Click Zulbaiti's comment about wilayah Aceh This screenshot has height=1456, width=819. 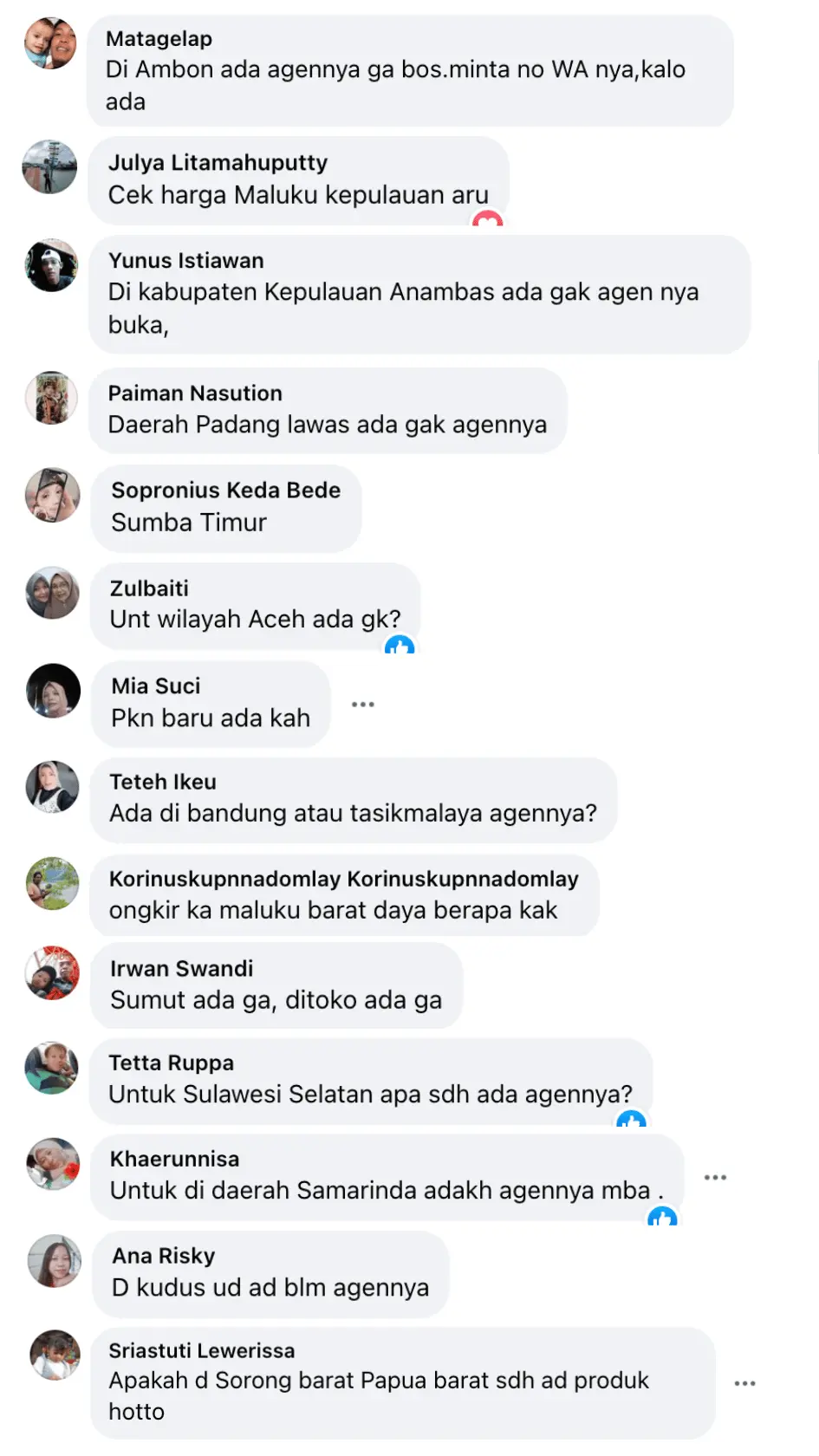(x=255, y=619)
